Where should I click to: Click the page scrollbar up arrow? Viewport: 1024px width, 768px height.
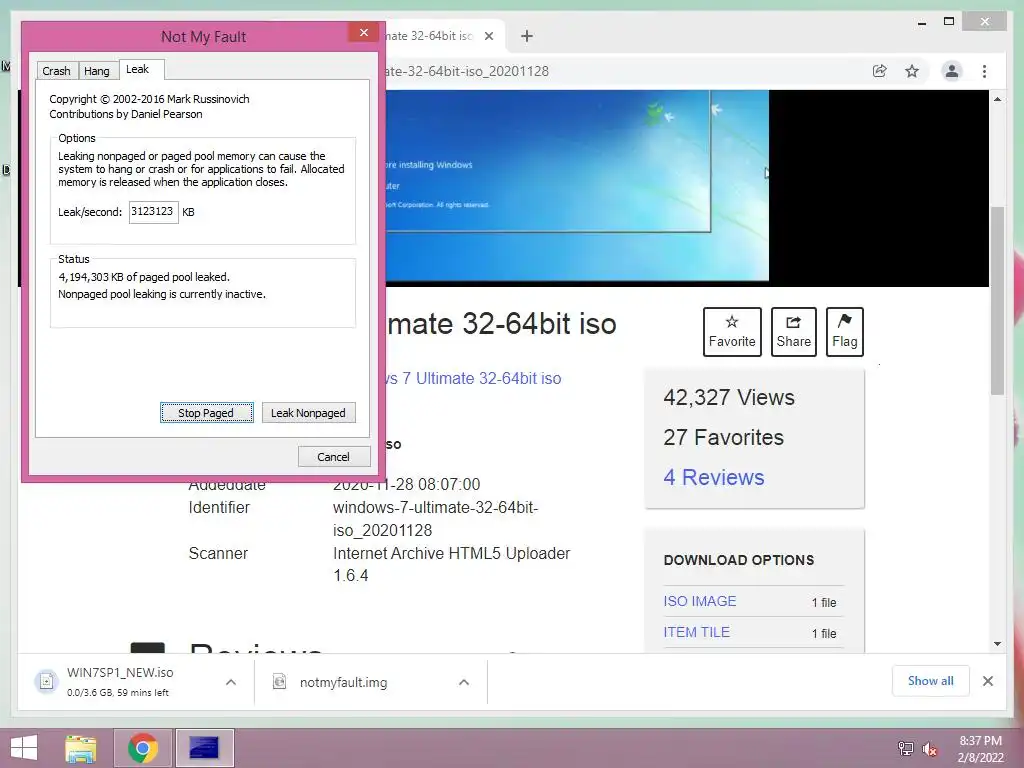[997, 99]
